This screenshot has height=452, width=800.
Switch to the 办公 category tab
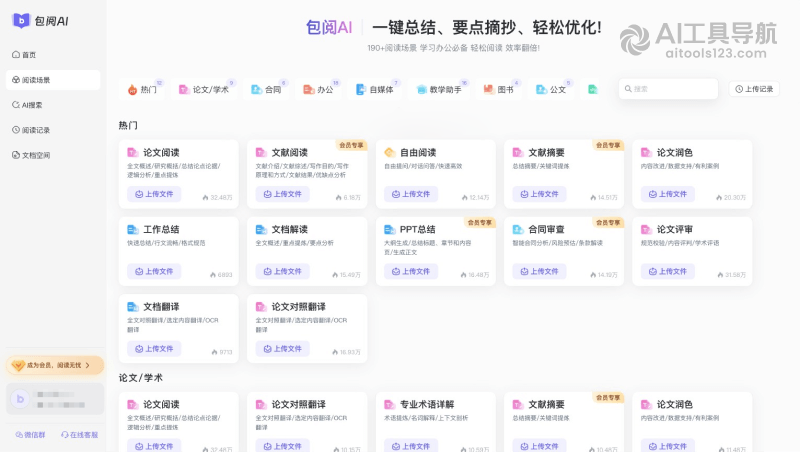[318, 89]
